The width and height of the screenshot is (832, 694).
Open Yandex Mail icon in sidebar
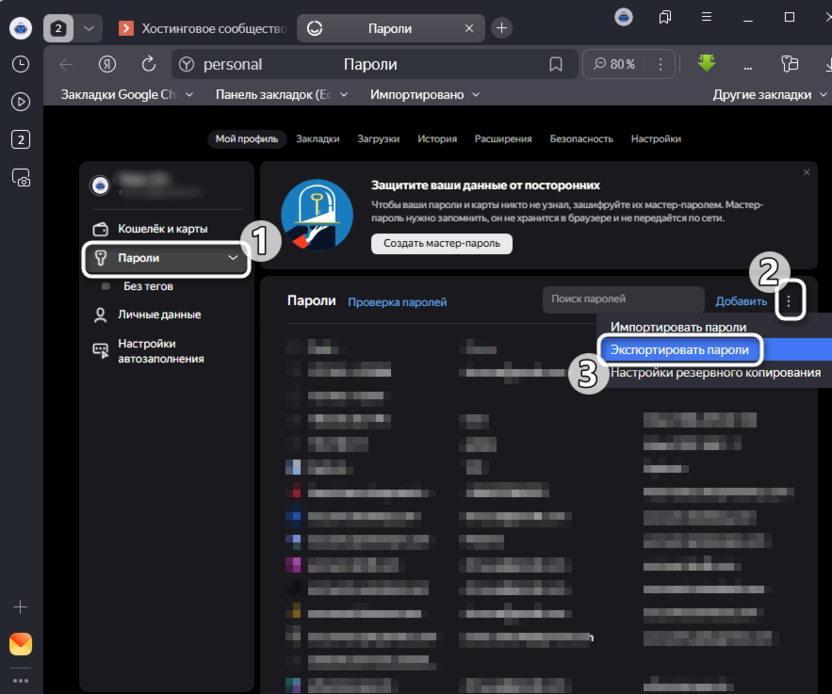tap(21, 644)
